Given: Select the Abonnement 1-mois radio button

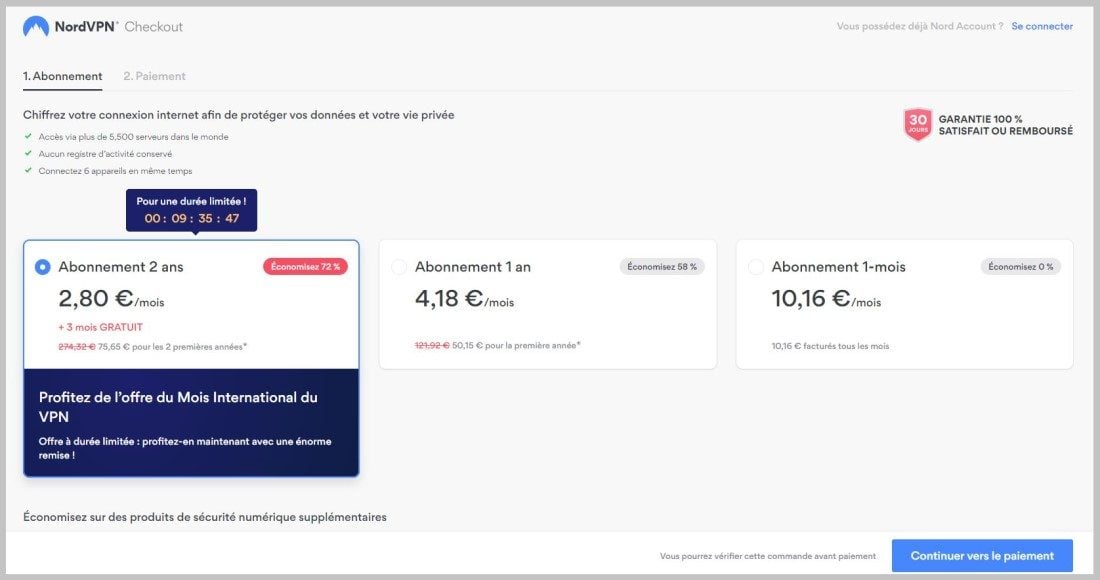Looking at the screenshot, I should 756,267.
